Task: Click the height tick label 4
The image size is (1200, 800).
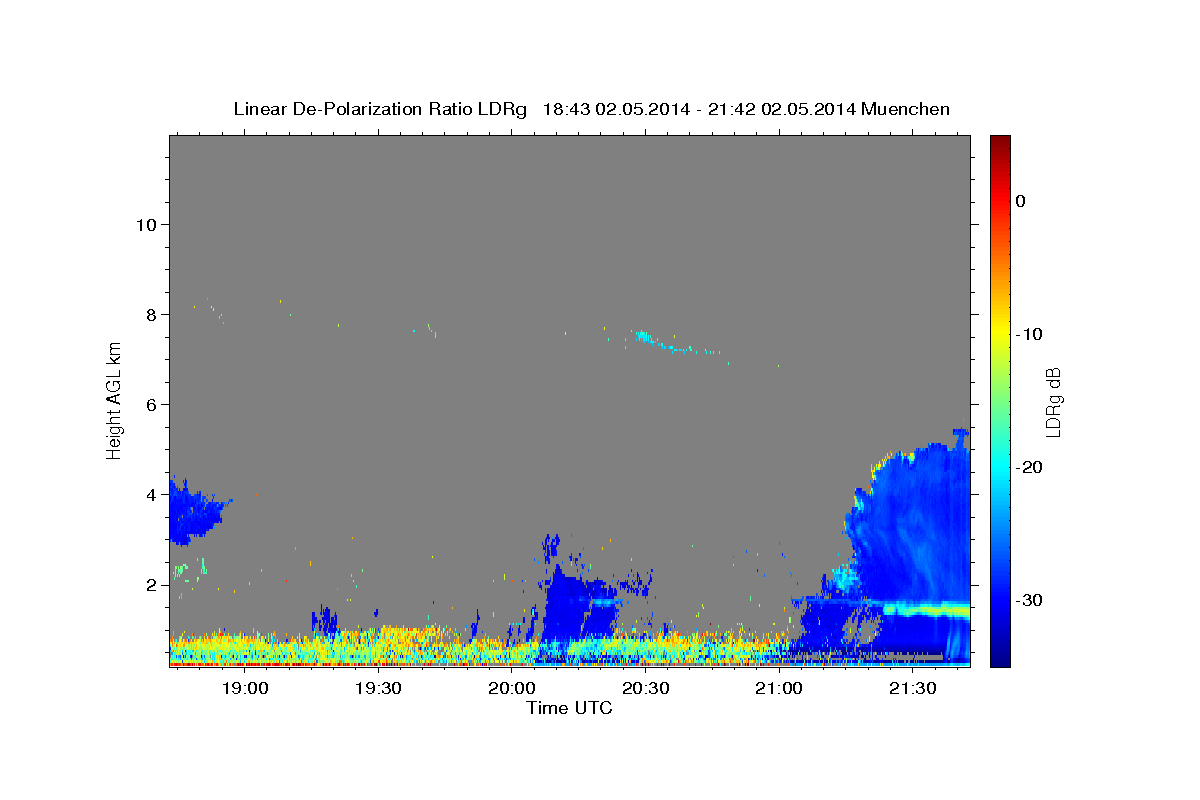Action: coord(152,494)
